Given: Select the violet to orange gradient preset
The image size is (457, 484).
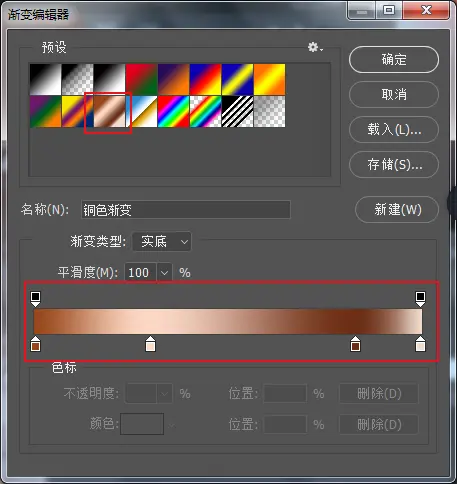Looking at the screenshot, I should point(173,79).
